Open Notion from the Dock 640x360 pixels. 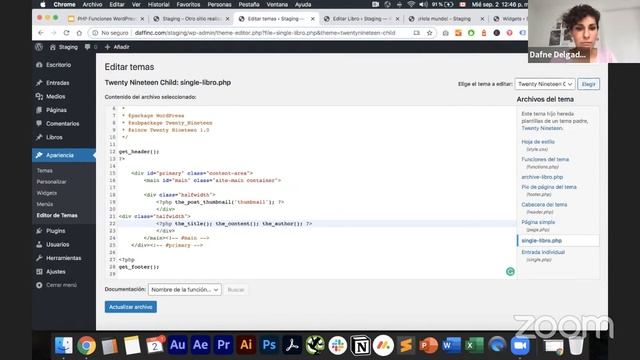click(360, 345)
